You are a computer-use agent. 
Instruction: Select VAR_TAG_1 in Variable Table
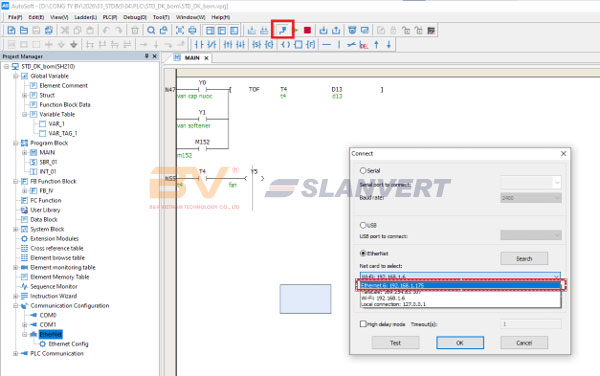click(63, 133)
